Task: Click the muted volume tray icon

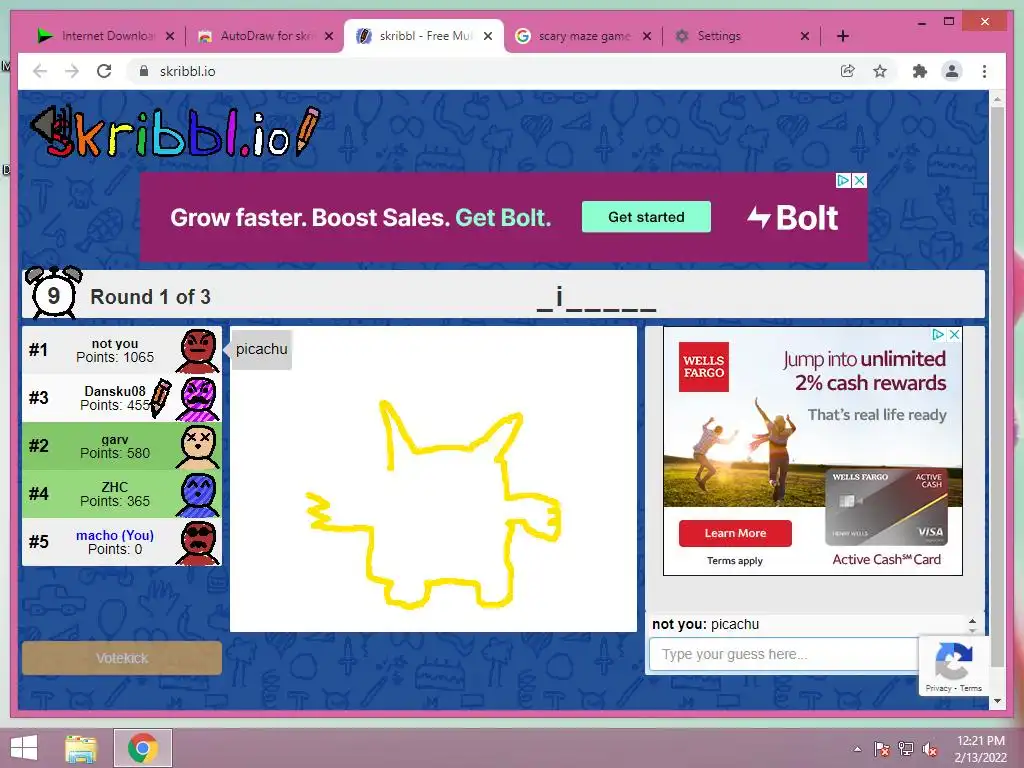Action: point(929,749)
